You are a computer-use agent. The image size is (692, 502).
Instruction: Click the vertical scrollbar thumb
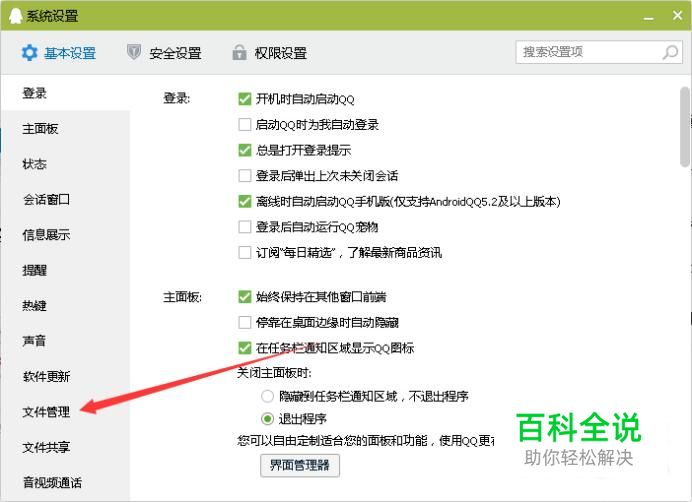pyautogui.click(x=685, y=127)
